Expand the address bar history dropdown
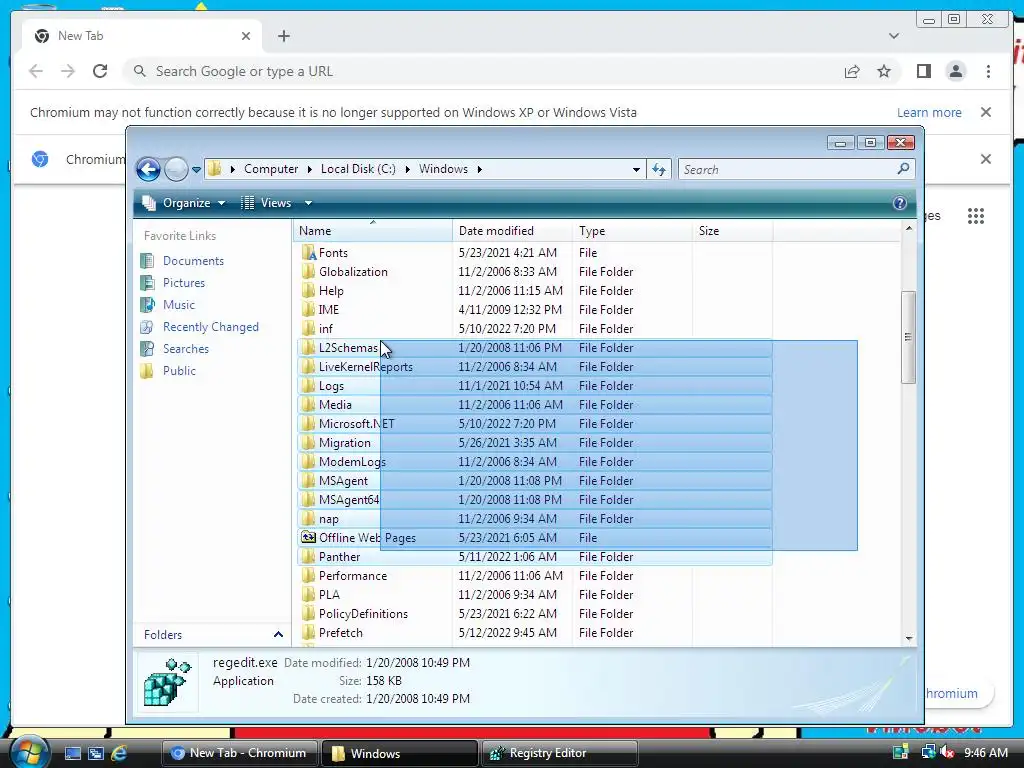The height and width of the screenshot is (768, 1024). pos(636,170)
